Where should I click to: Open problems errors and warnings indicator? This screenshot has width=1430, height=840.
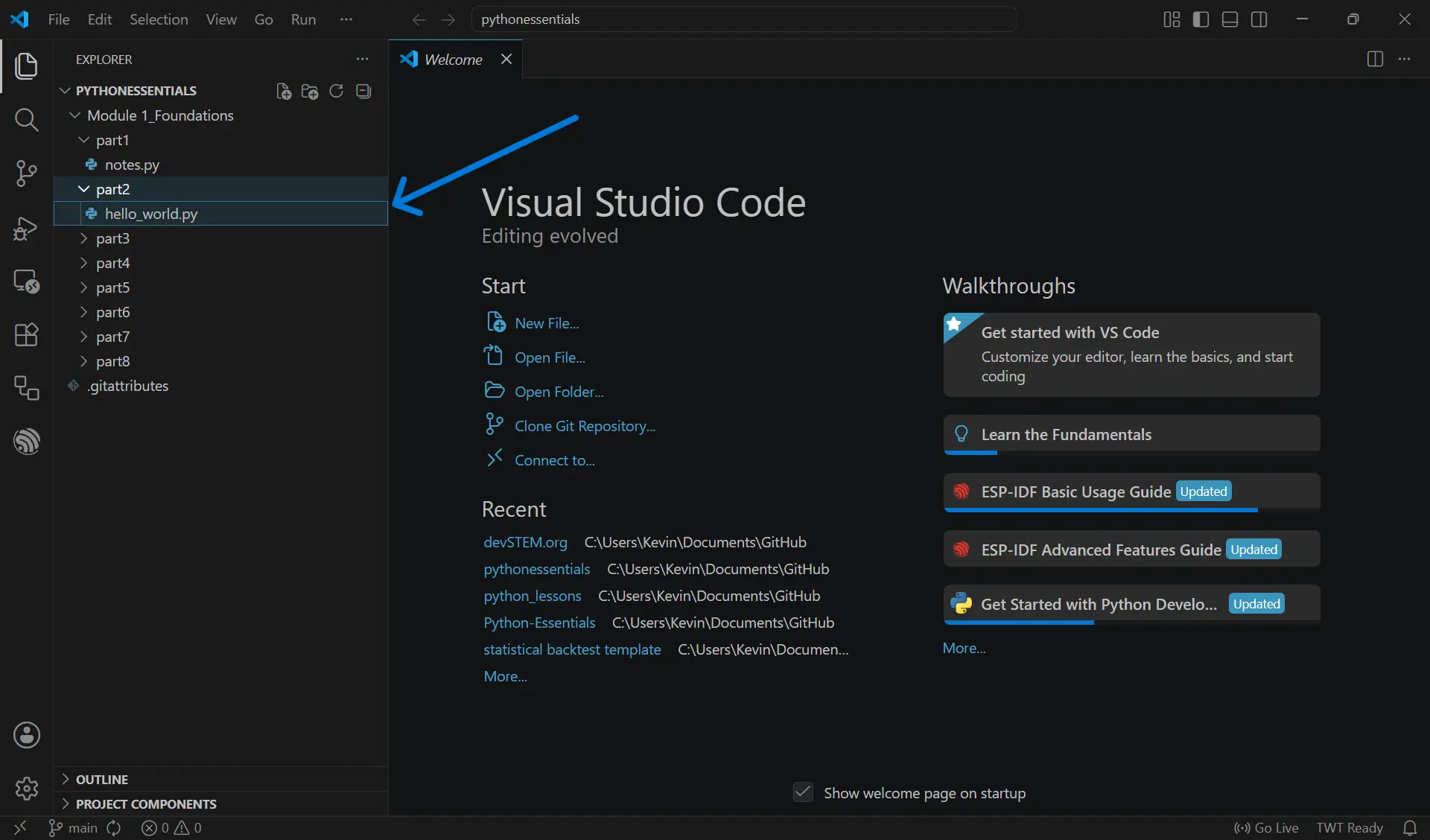[171, 827]
